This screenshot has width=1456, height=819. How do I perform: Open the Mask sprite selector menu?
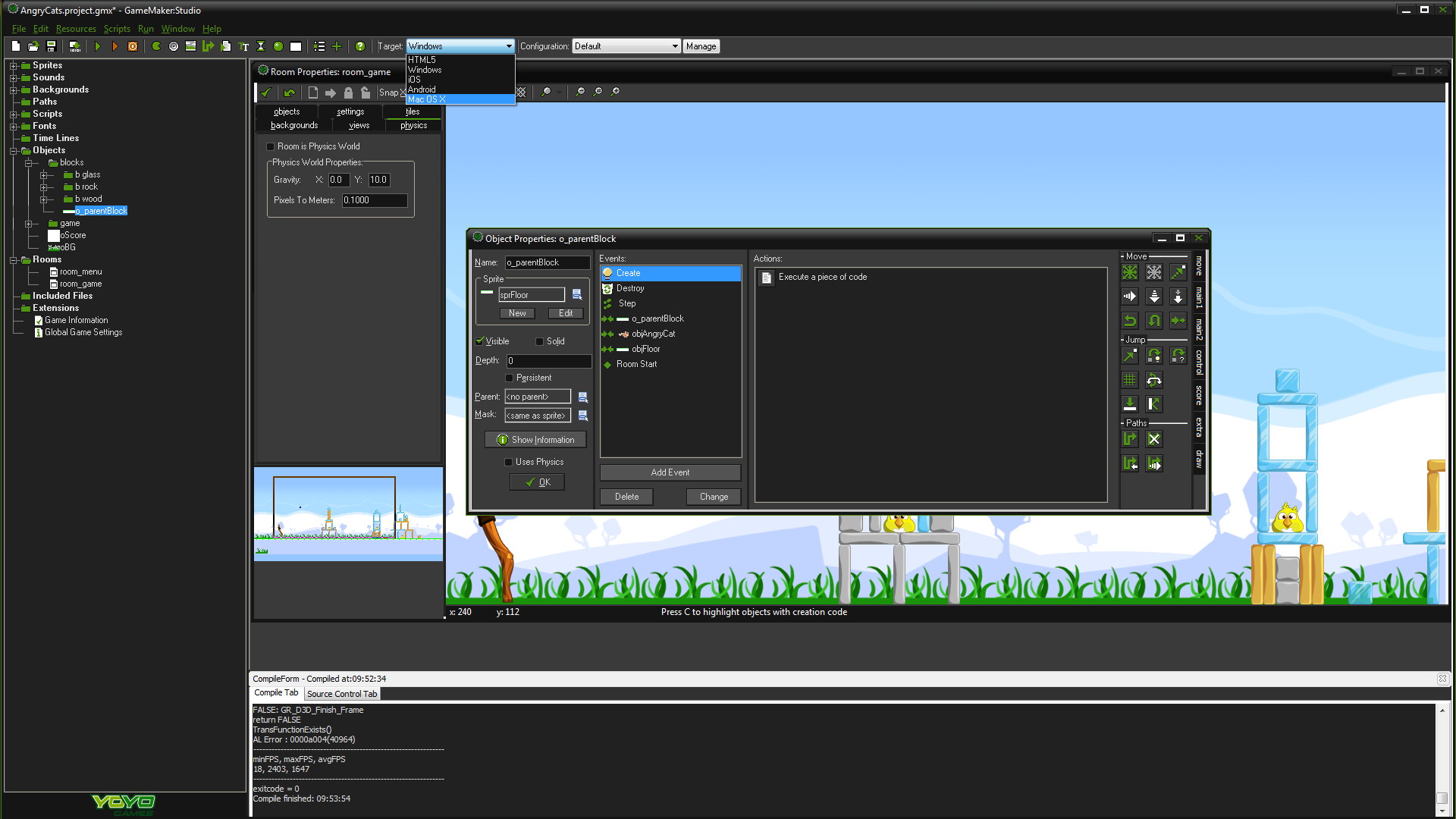[583, 416]
